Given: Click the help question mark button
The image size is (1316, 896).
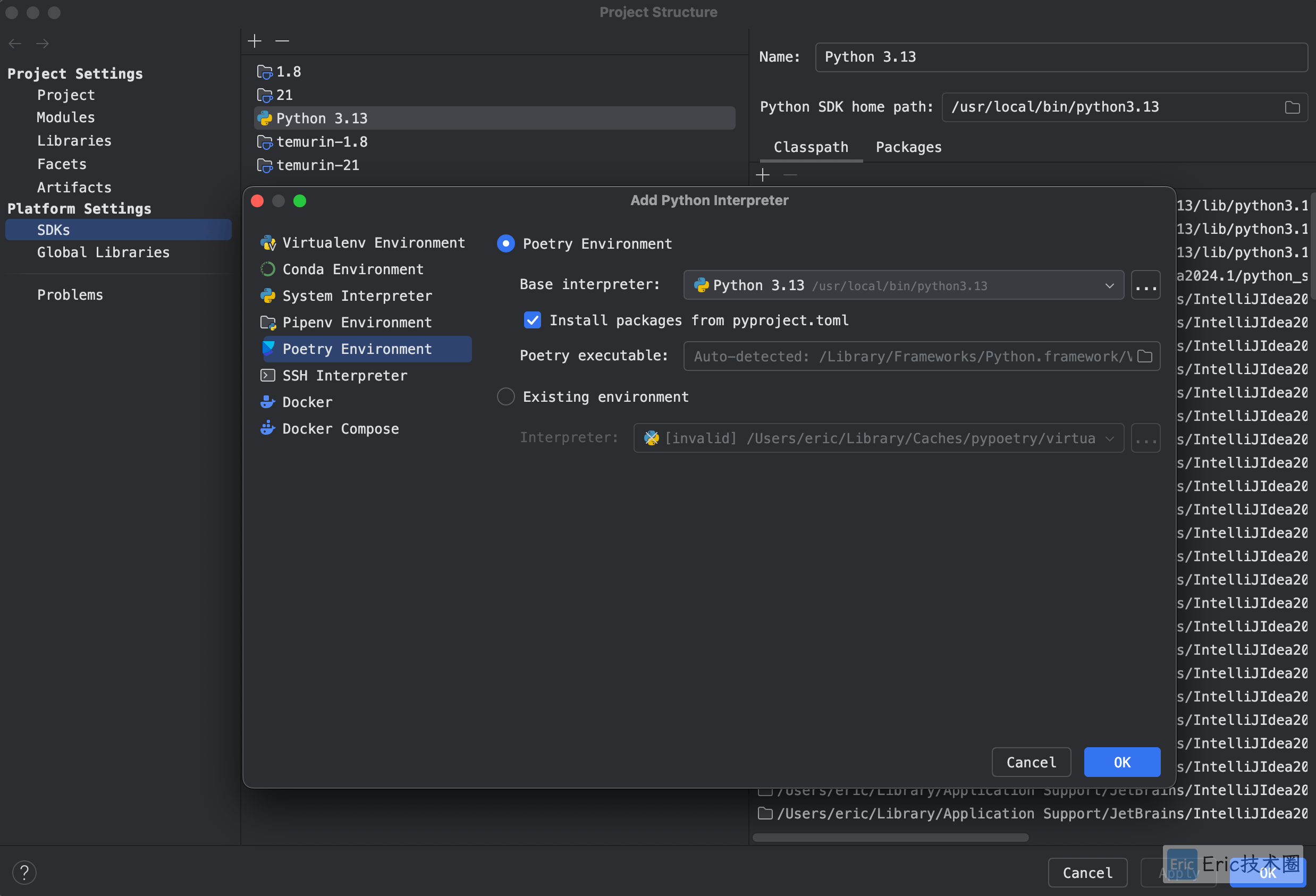Looking at the screenshot, I should pyautogui.click(x=24, y=872).
